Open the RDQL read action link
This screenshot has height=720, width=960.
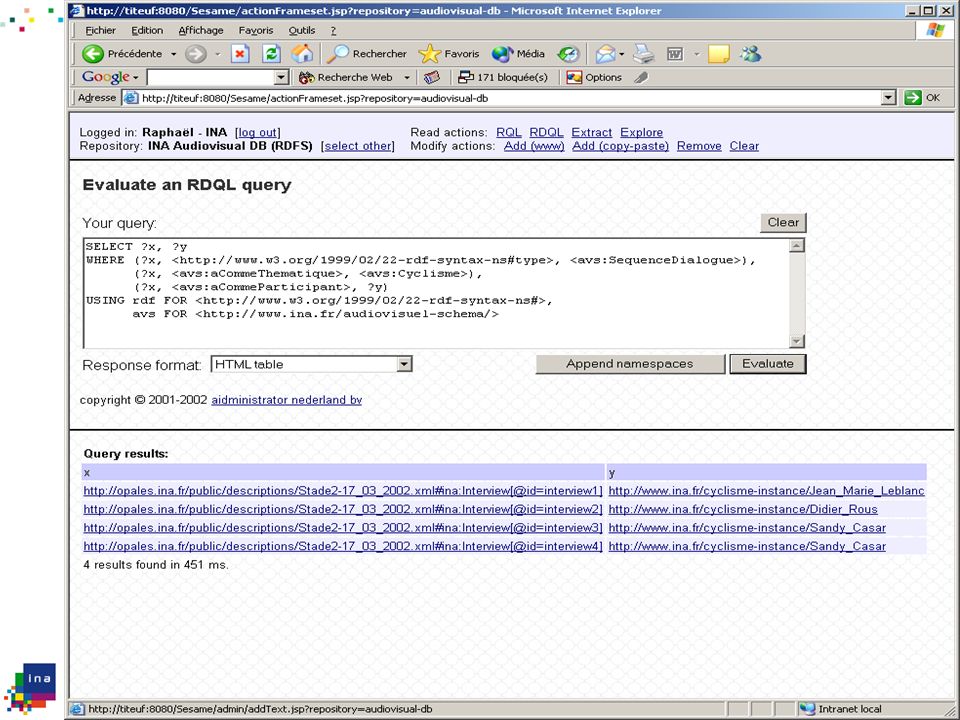click(x=546, y=133)
